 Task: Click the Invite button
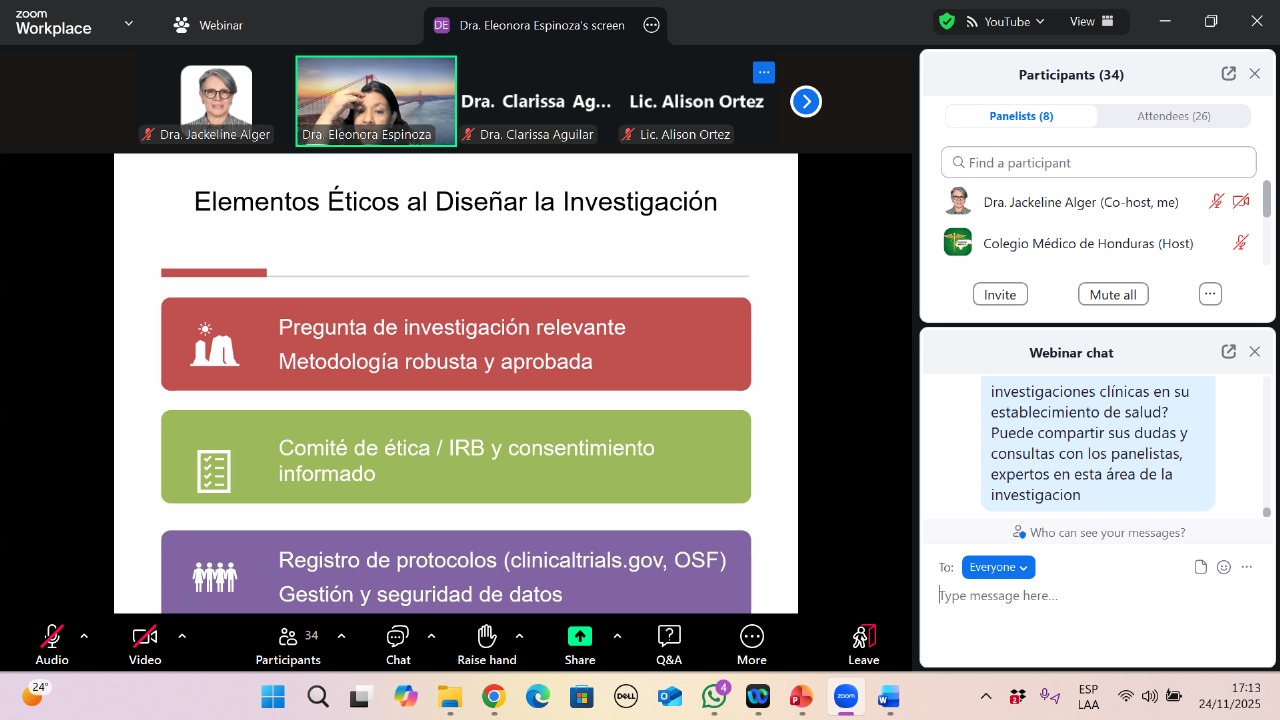point(1000,294)
